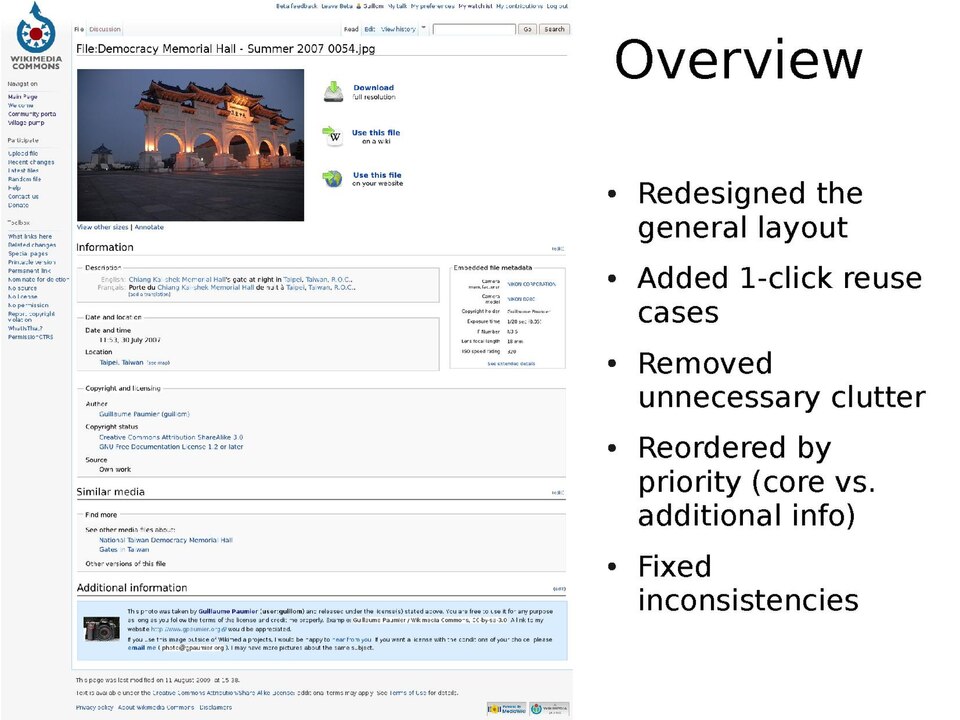Click the green Download full resolution icon
This screenshot has width=960, height=720.
333,92
